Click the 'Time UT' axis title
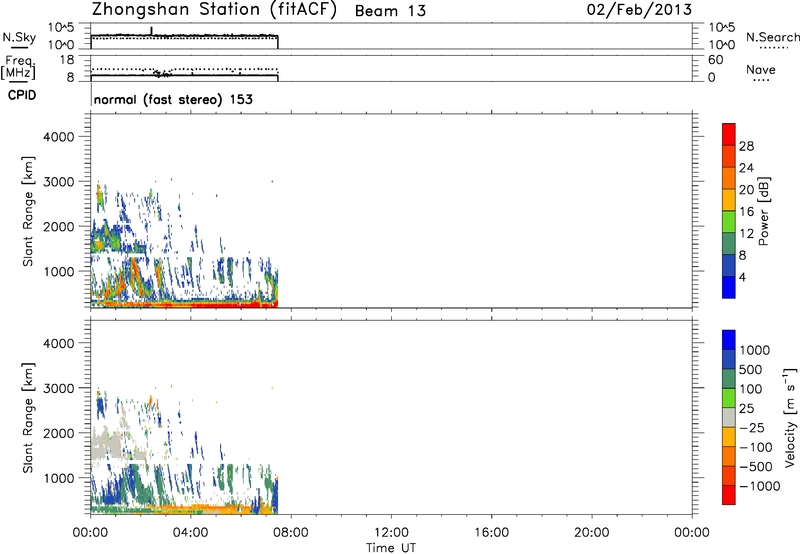Screen dimensions: 800x554 point(391,548)
